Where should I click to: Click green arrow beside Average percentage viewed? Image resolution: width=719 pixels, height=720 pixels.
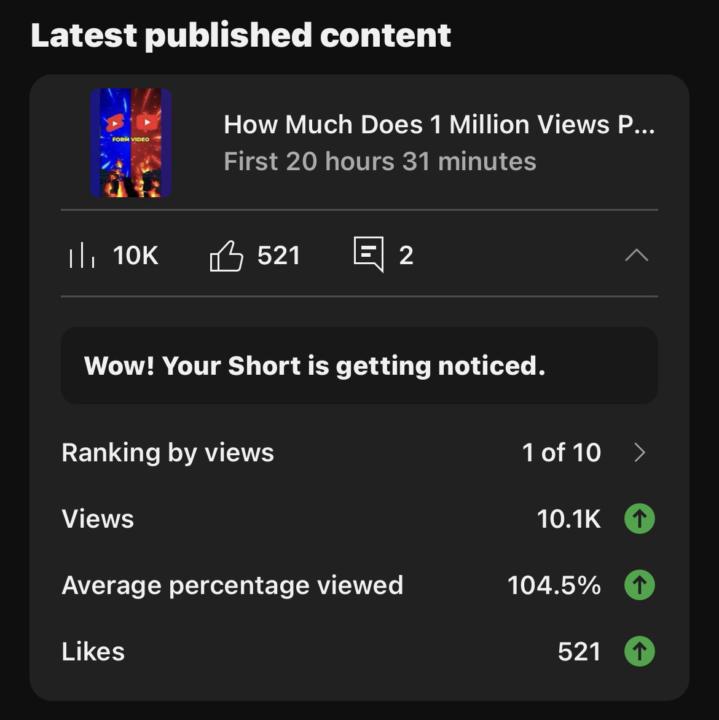pos(639,585)
